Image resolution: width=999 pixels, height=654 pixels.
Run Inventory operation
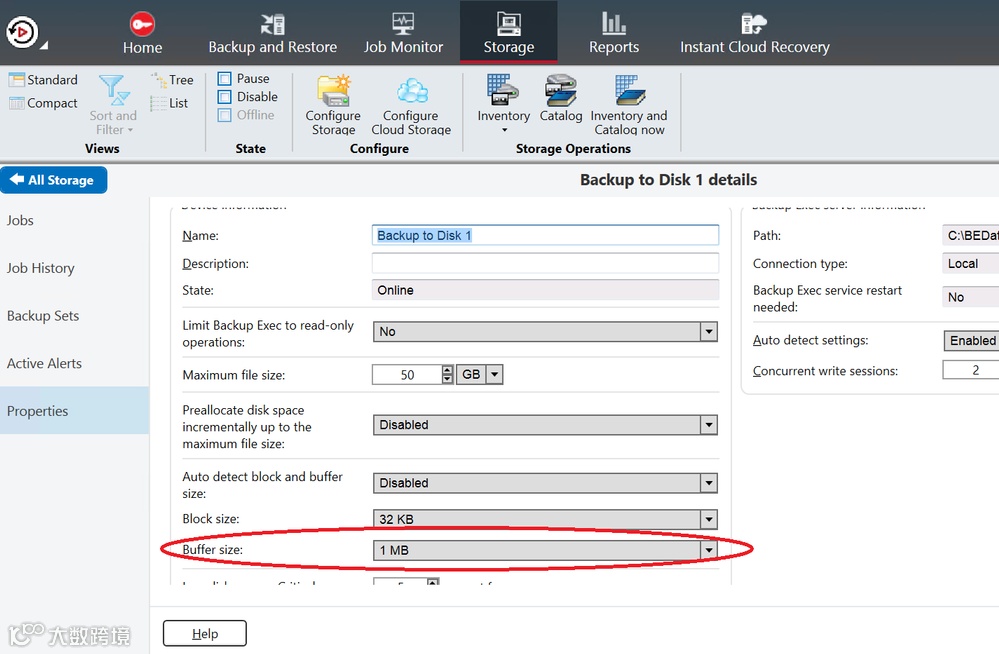tap(503, 99)
